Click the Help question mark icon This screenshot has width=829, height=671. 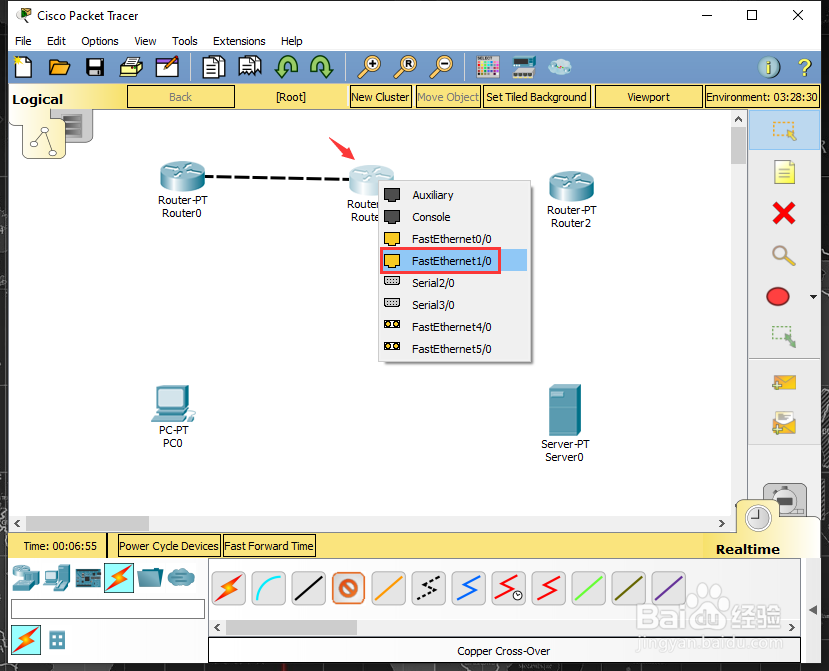pyautogui.click(x=804, y=67)
